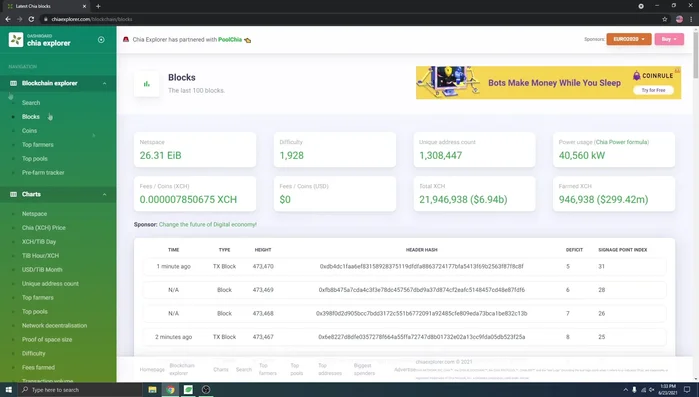
Task: Open Network decentralisation chart
Action: coord(54,325)
